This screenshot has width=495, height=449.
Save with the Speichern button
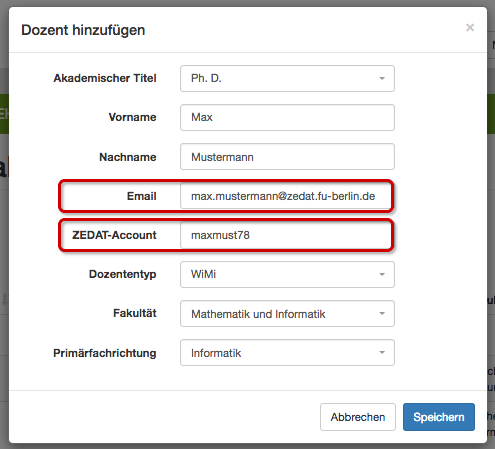tap(439, 417)
